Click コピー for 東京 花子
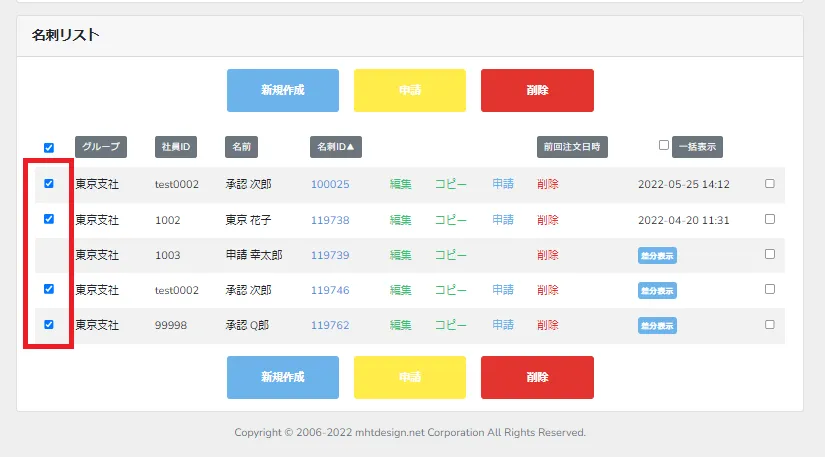This screenshot has height=457, width=825. point(450,220)
